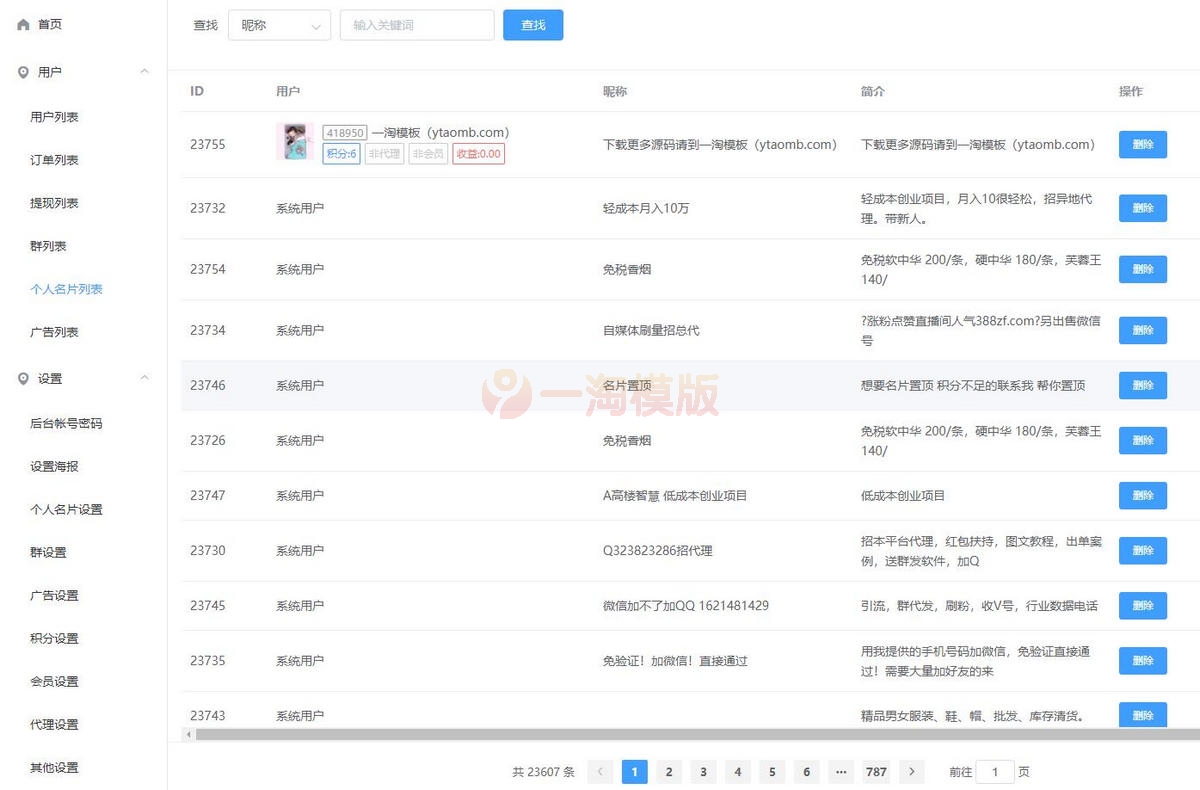Collapse the 设置 sidebar section
This screenshot has width=1200, height=790.
point(144,378)
